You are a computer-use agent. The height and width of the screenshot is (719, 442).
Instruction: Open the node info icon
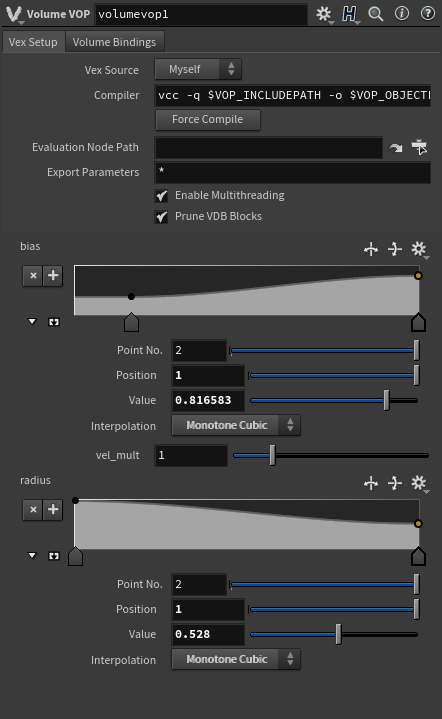pos(402,13)
